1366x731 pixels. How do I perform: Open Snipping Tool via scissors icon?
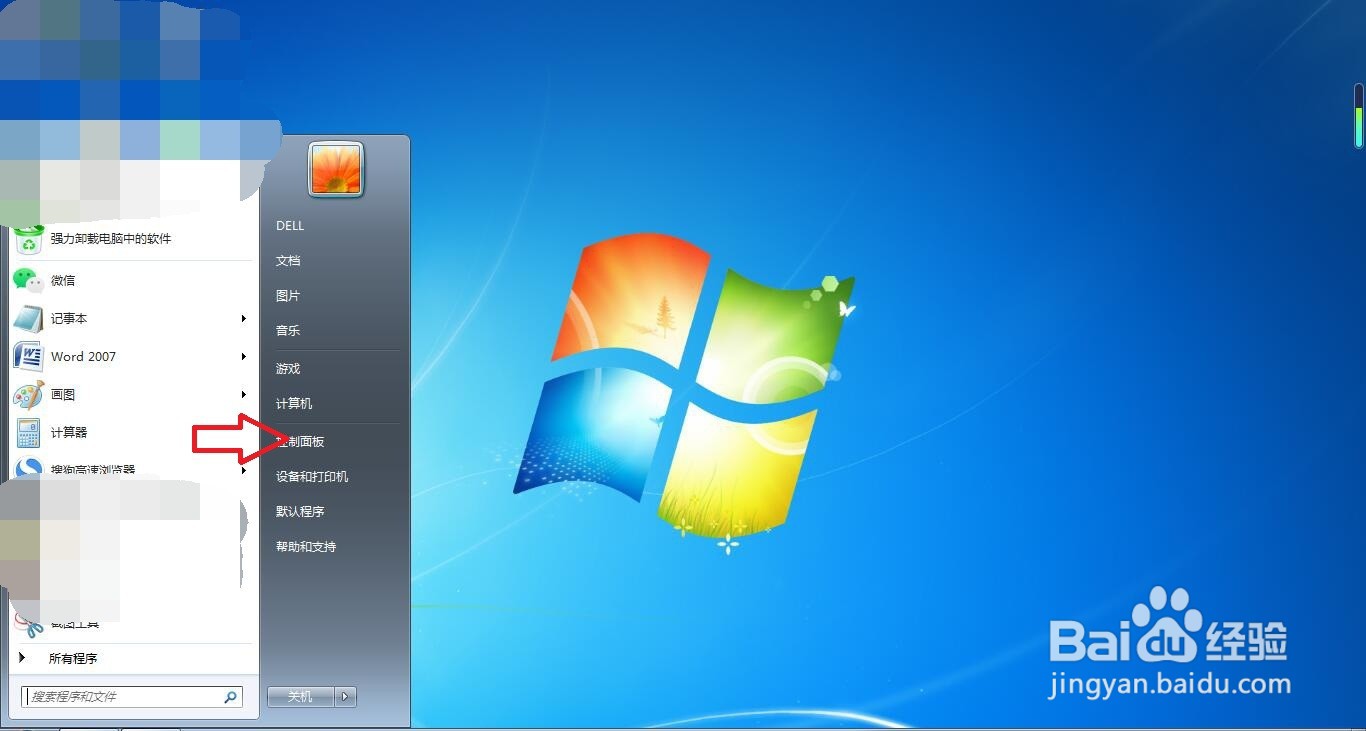pyautogui.click(x=30, y=626)
